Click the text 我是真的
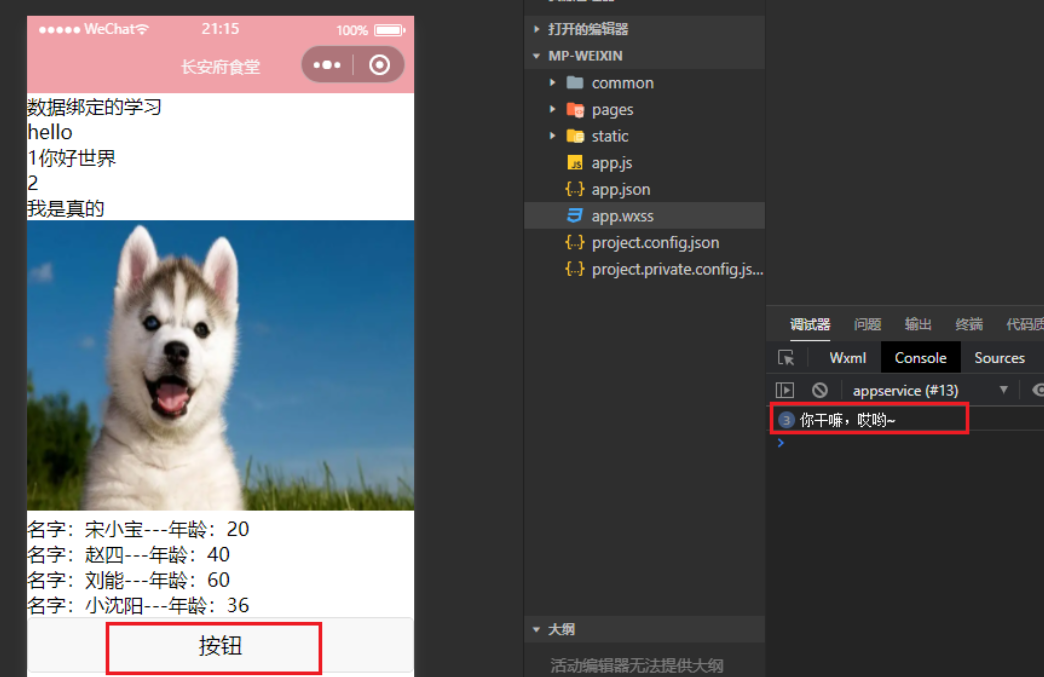 (66, 208)
